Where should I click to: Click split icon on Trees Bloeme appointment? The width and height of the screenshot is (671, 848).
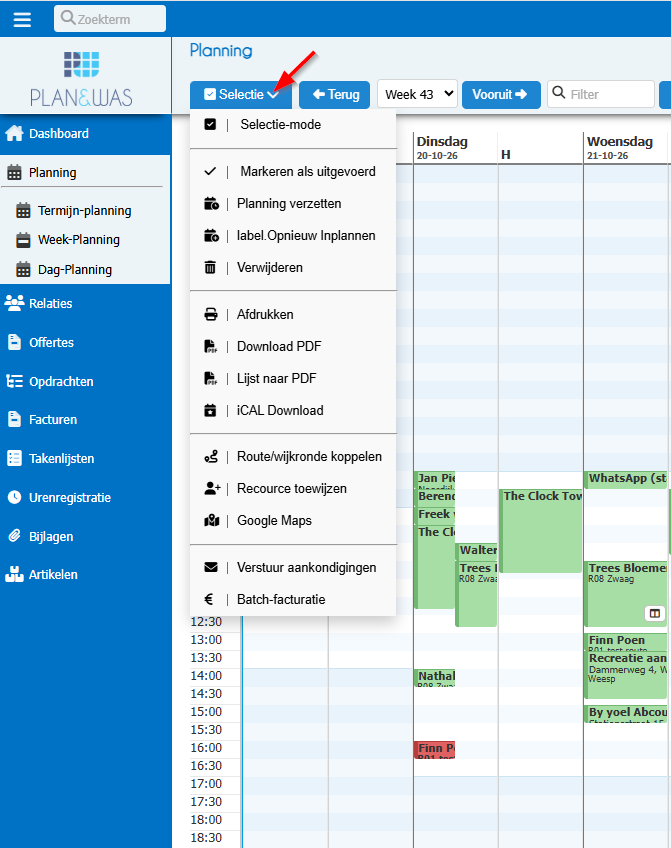[655, 613]
